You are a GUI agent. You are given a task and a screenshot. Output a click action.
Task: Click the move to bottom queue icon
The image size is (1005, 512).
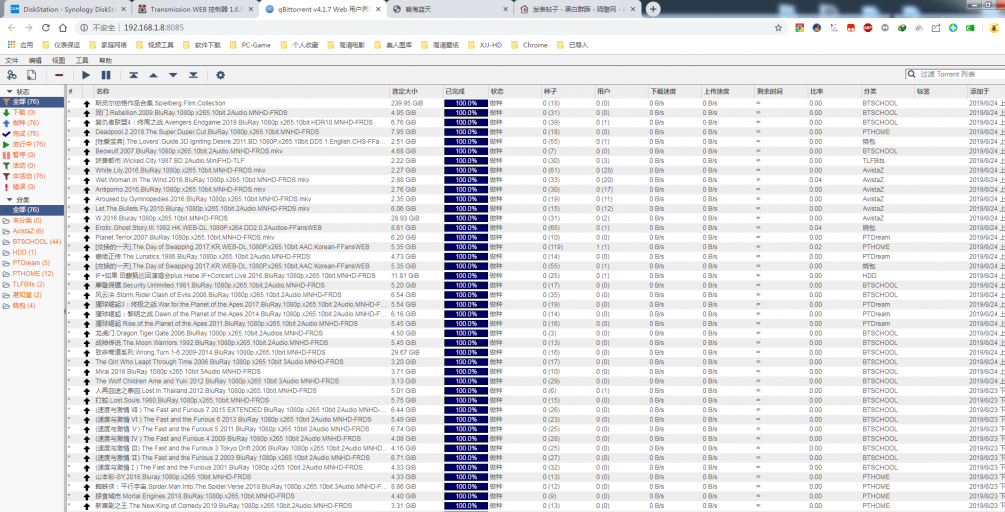193,75
